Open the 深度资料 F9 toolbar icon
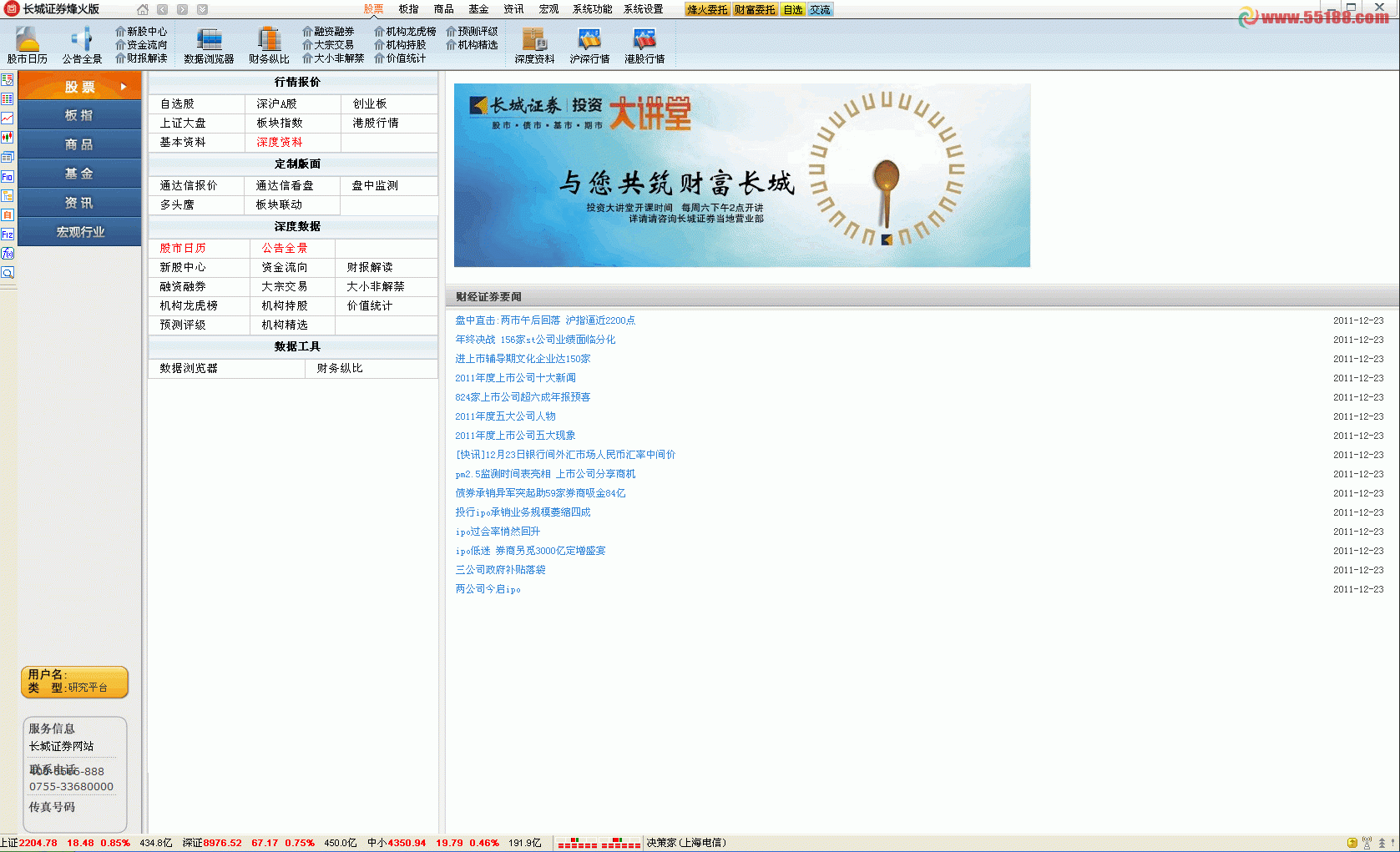1400x852 pixels. tap(534, 44)
